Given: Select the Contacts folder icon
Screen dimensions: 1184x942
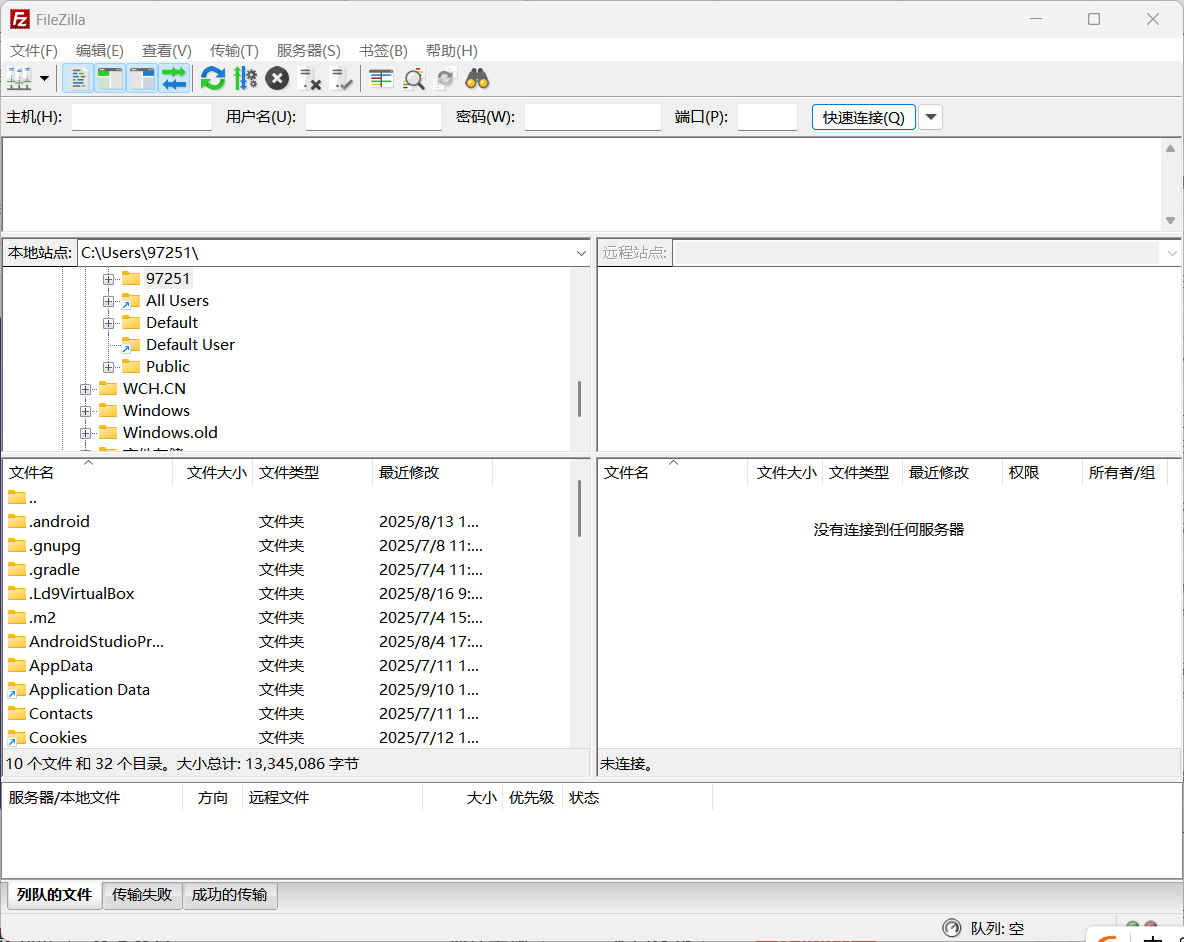Looking at the screenshot, I should click(17, 714).
